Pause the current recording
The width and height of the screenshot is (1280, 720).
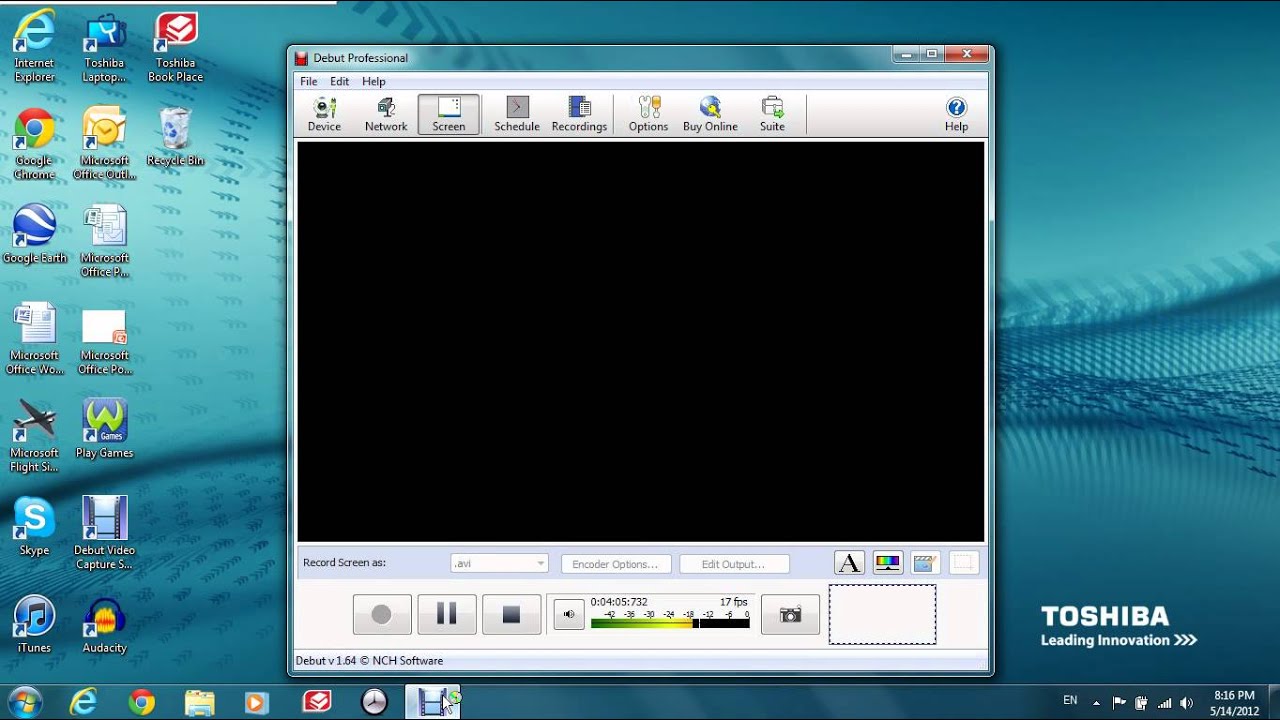(x=446, y=614)
